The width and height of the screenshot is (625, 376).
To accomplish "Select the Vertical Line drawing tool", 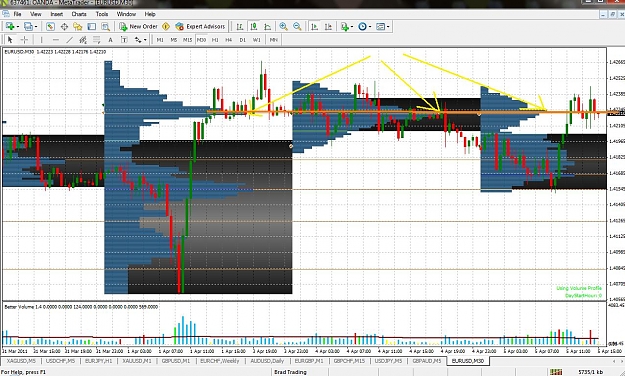I will pos(41,39).
